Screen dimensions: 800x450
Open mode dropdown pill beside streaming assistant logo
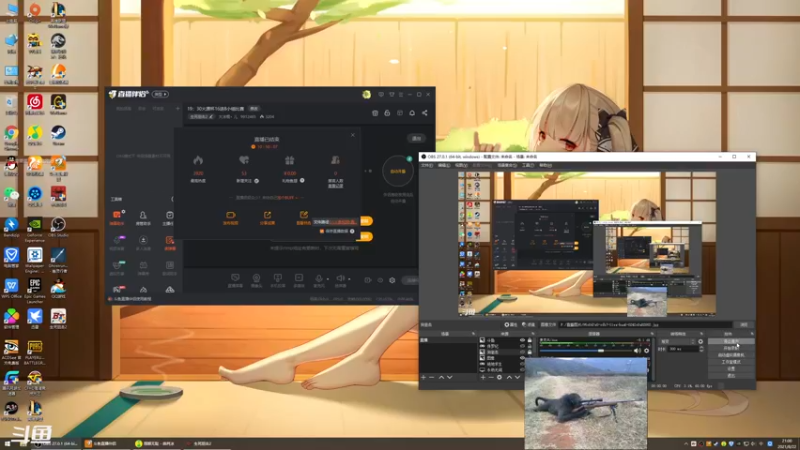(x=160, y=94)
